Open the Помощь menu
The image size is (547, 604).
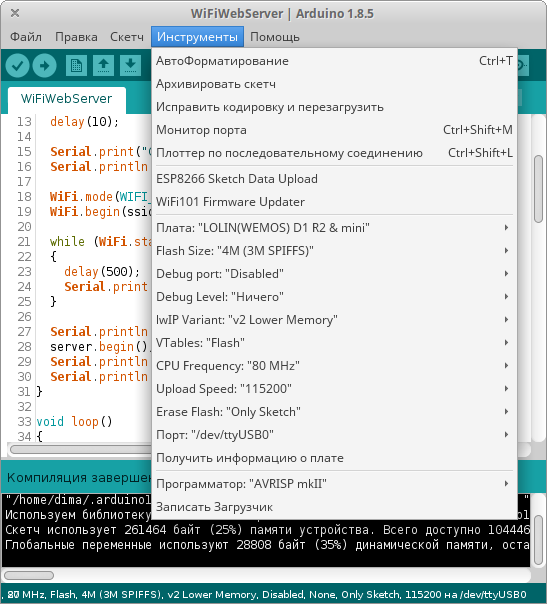click(275, 37)
